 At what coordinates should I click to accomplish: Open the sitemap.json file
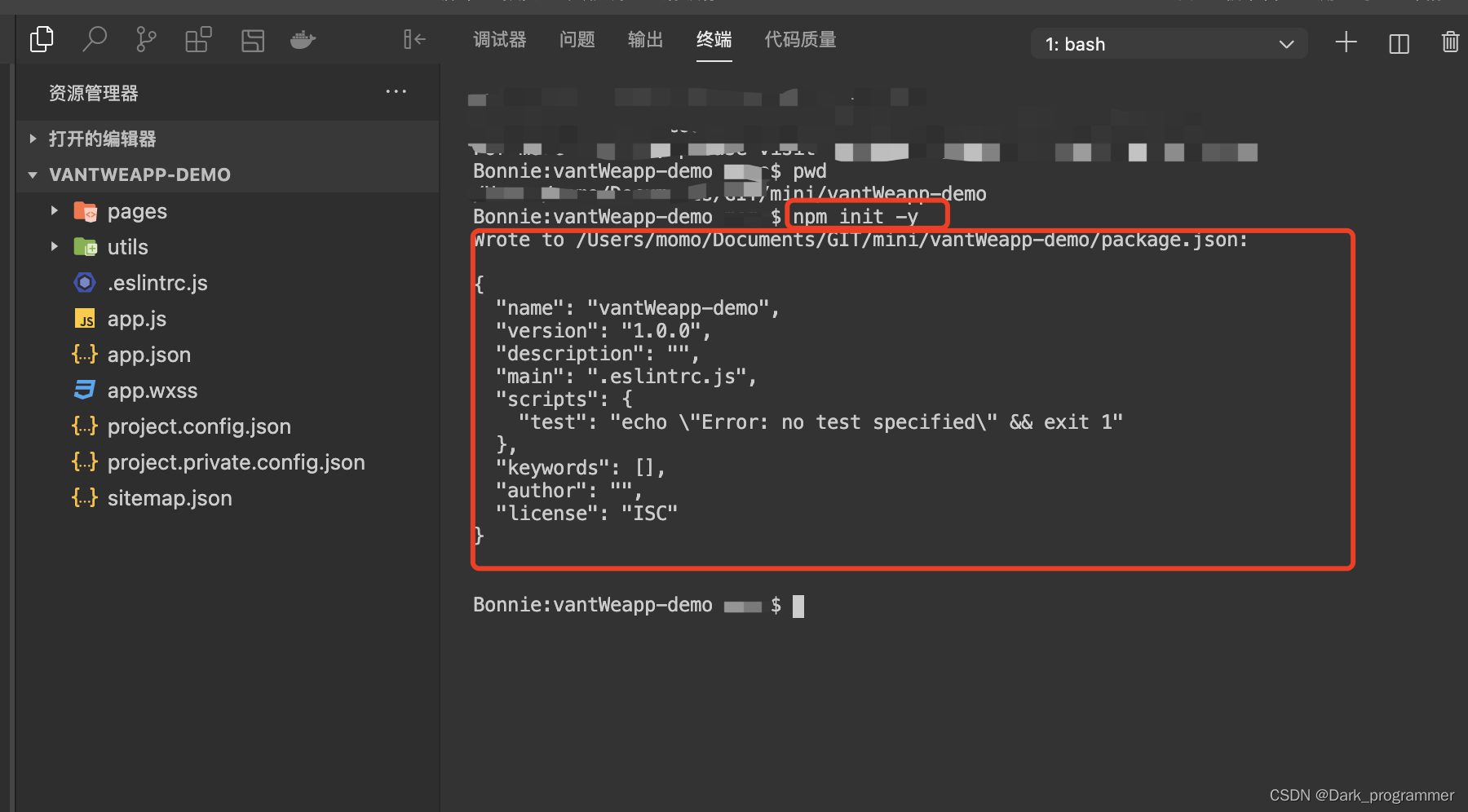(x=228, y=498)
